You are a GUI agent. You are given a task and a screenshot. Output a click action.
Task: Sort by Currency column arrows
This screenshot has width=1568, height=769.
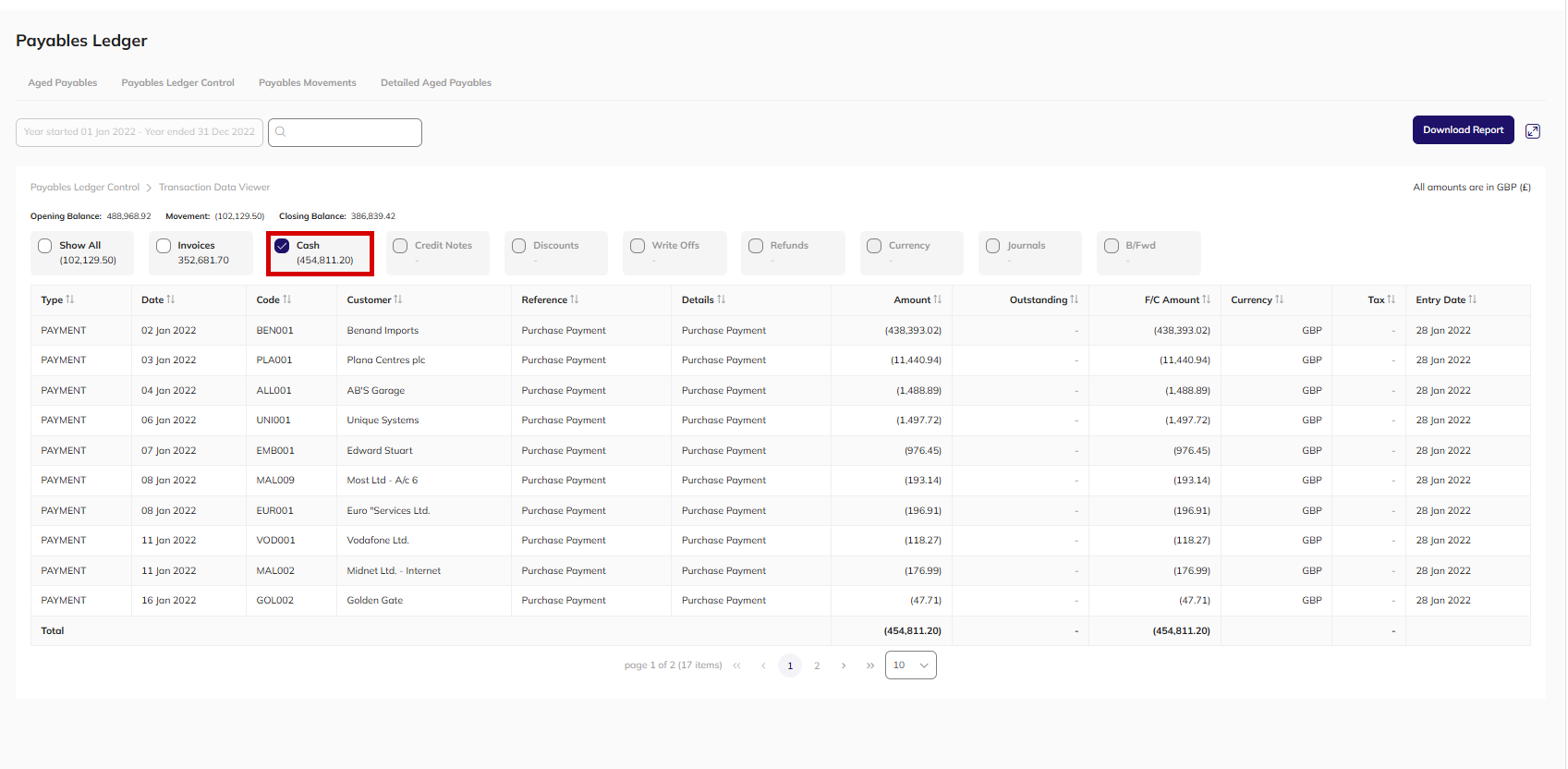(1280, 299)
